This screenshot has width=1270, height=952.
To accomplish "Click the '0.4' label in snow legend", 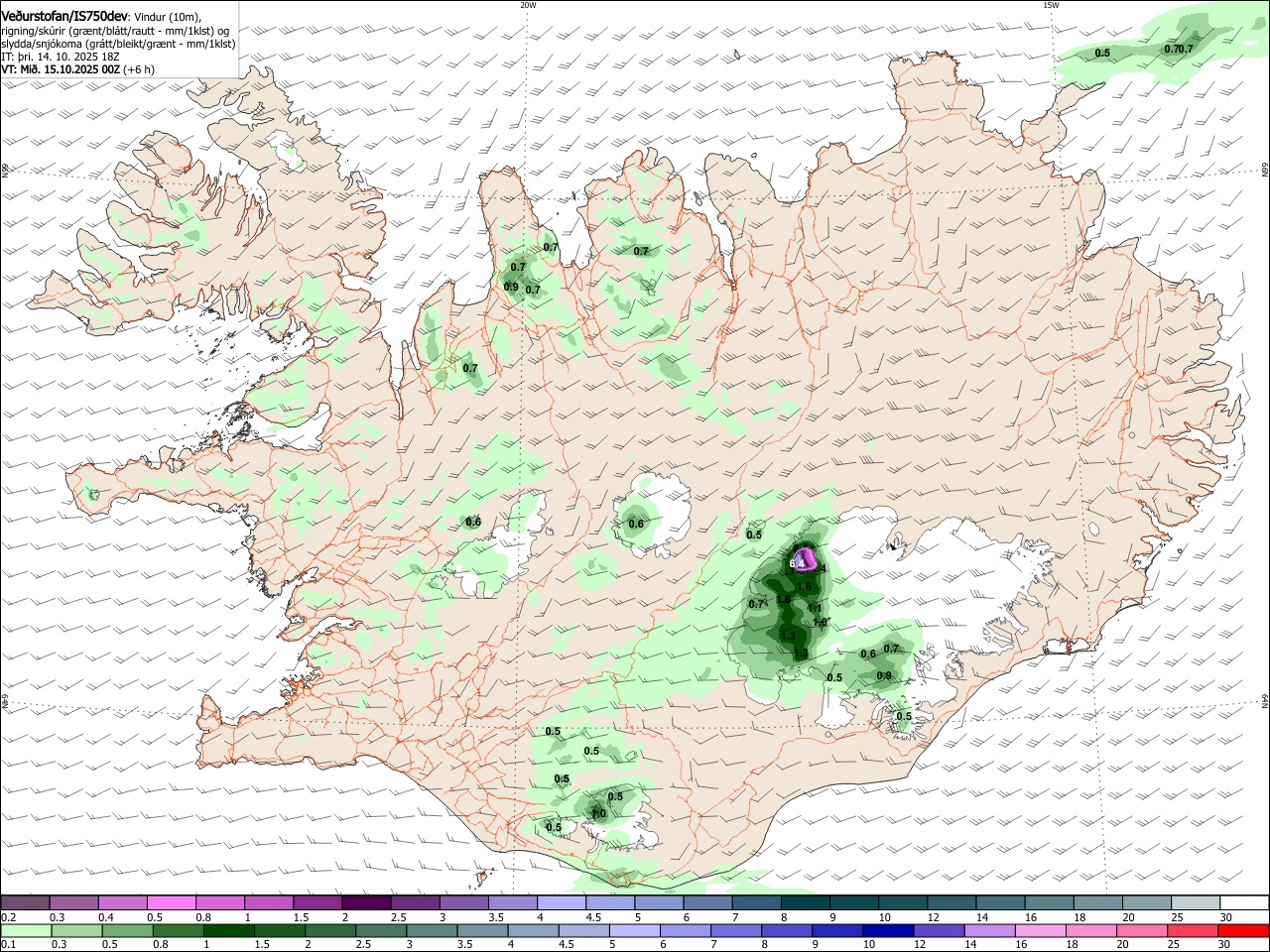I will pos(106,917).
